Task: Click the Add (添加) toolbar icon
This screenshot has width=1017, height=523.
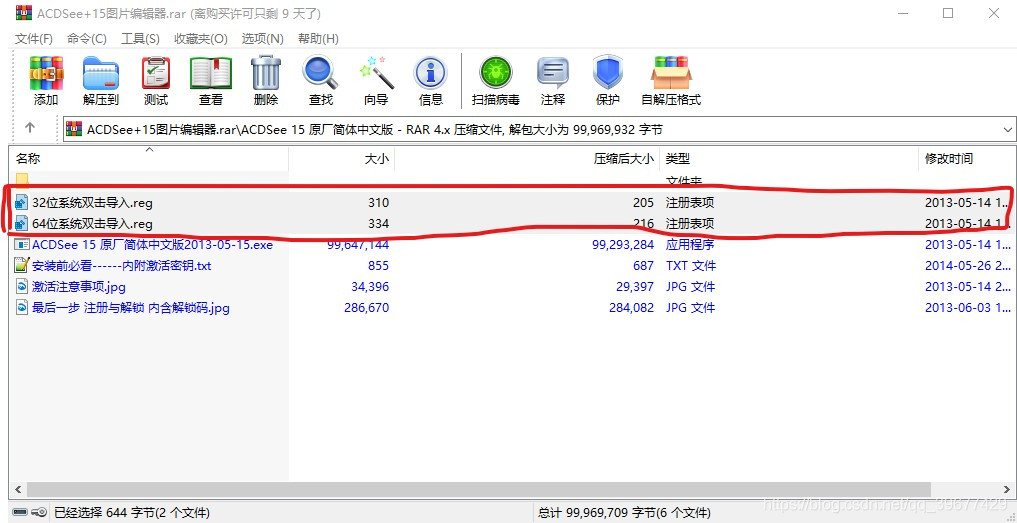Action: point(46,81)
